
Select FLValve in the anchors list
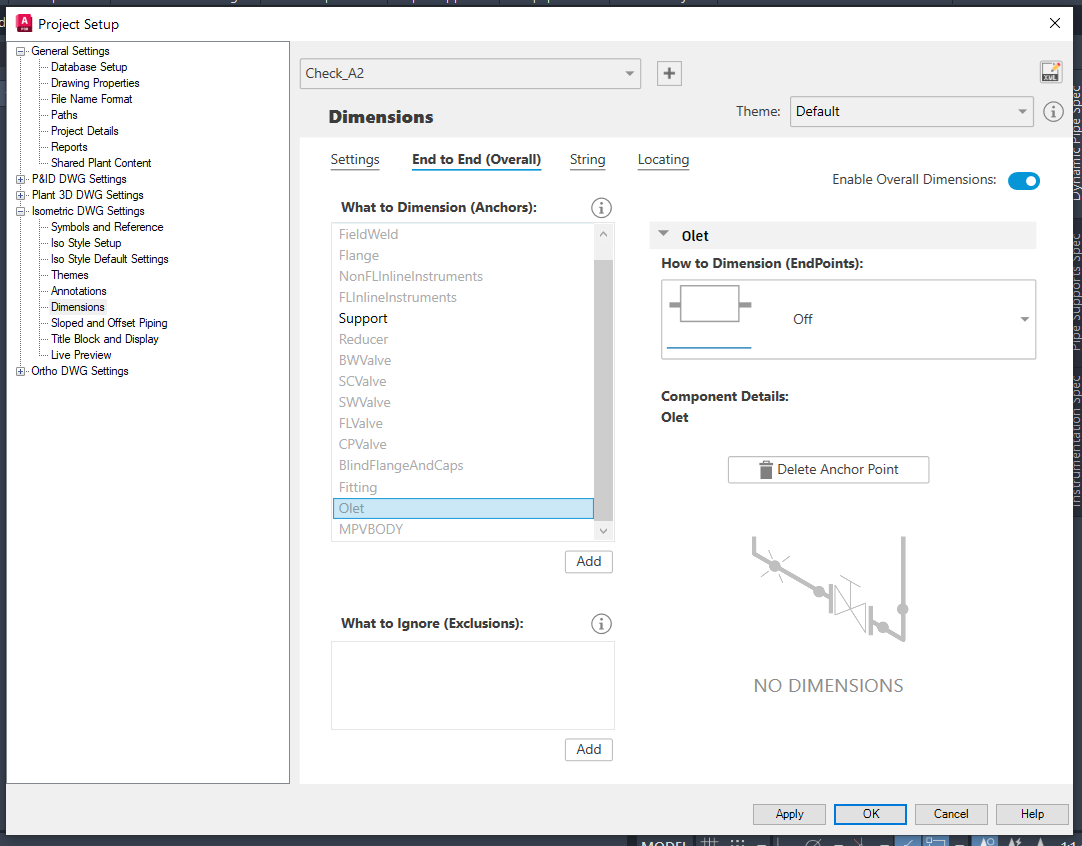[462, 424]
